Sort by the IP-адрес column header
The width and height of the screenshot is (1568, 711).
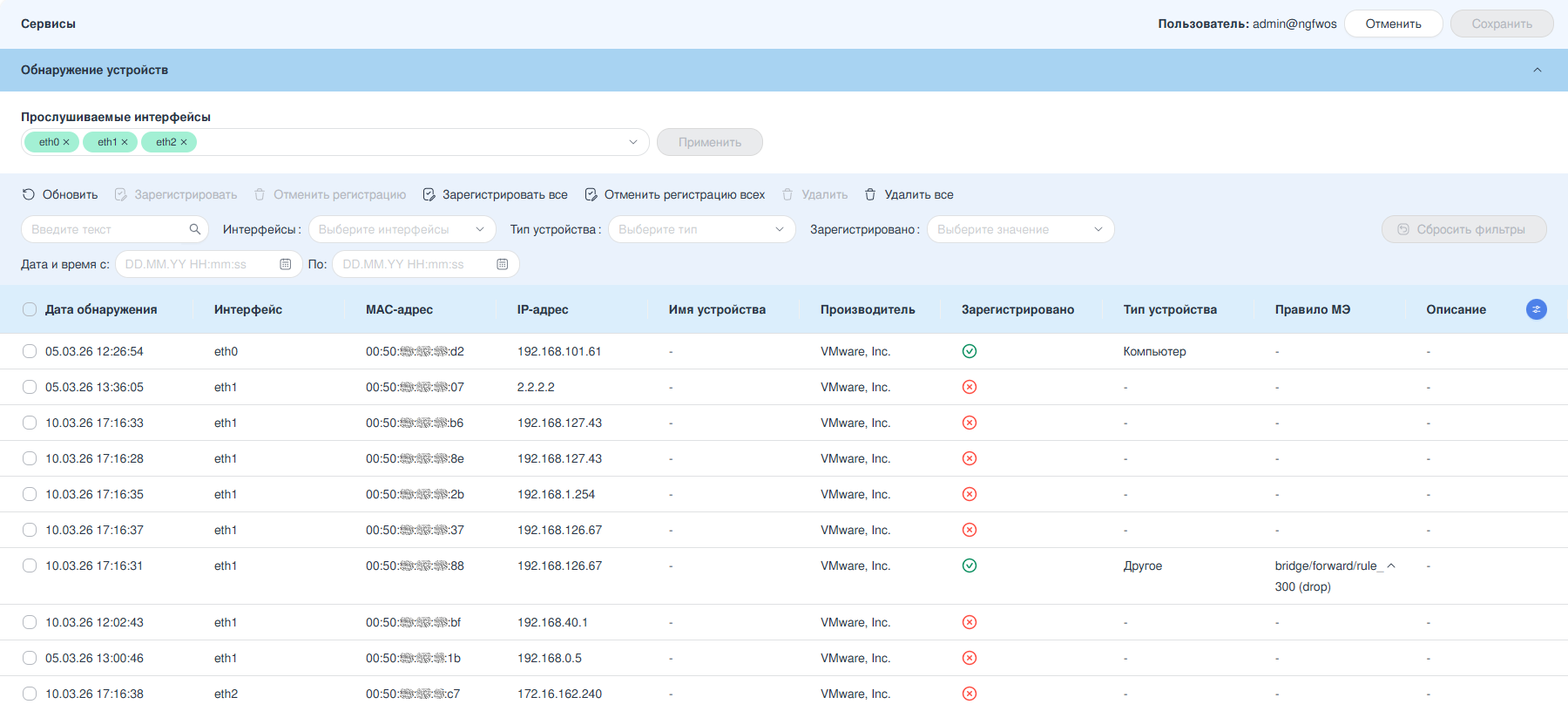coord(543,309)
